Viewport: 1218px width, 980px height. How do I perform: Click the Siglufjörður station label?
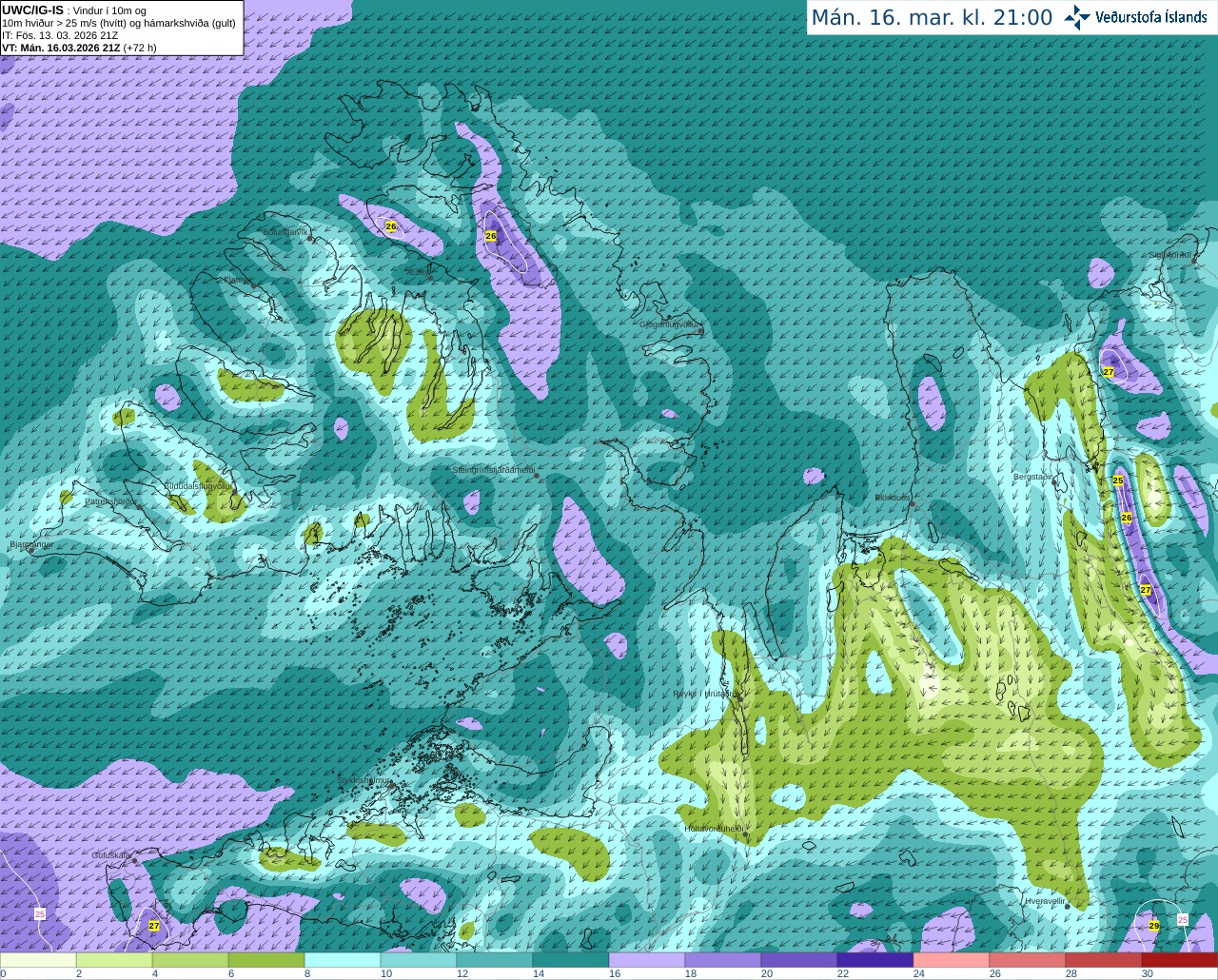tap(1169, 255)
